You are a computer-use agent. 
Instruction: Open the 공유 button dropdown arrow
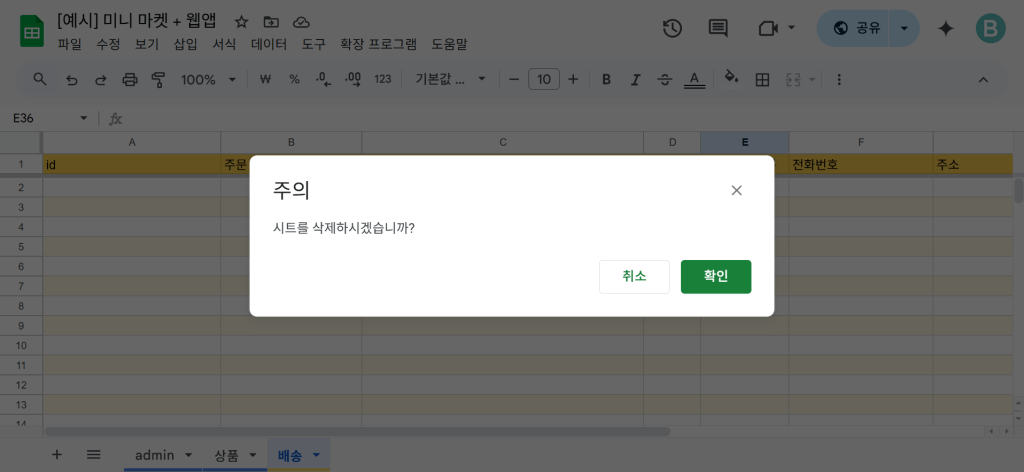(x=904, y=28)
